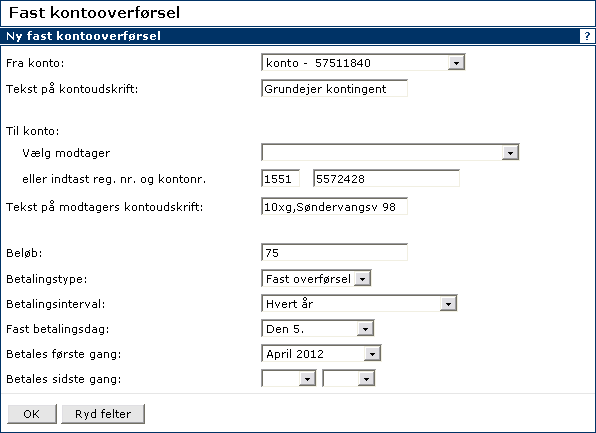Open the help question mark icon

[587, 36]
